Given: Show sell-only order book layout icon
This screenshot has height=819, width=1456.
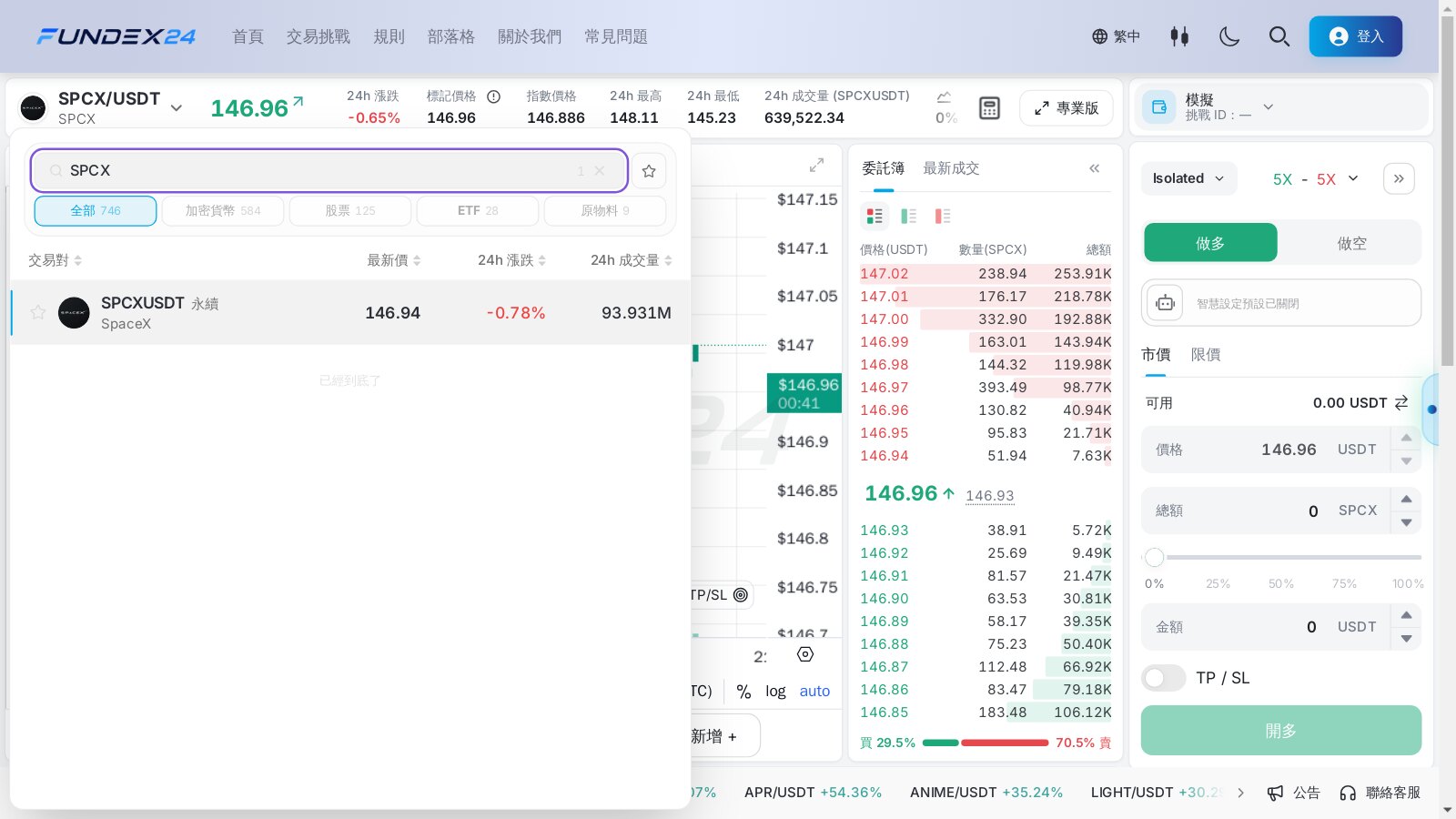Looking at the screenshot, I should tap(943, 216).
